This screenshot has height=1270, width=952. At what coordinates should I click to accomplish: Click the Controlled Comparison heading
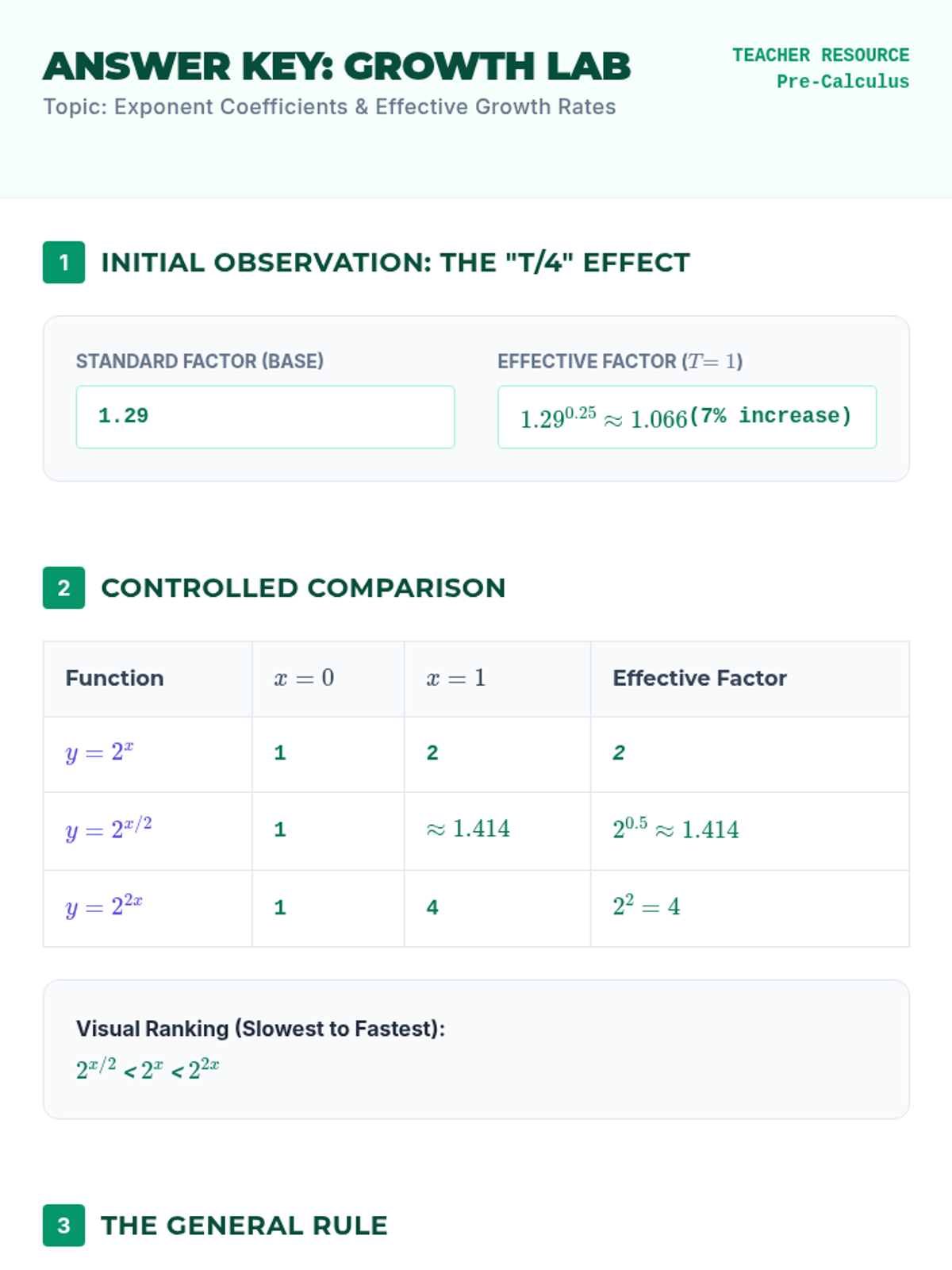[x=303, y=588]
